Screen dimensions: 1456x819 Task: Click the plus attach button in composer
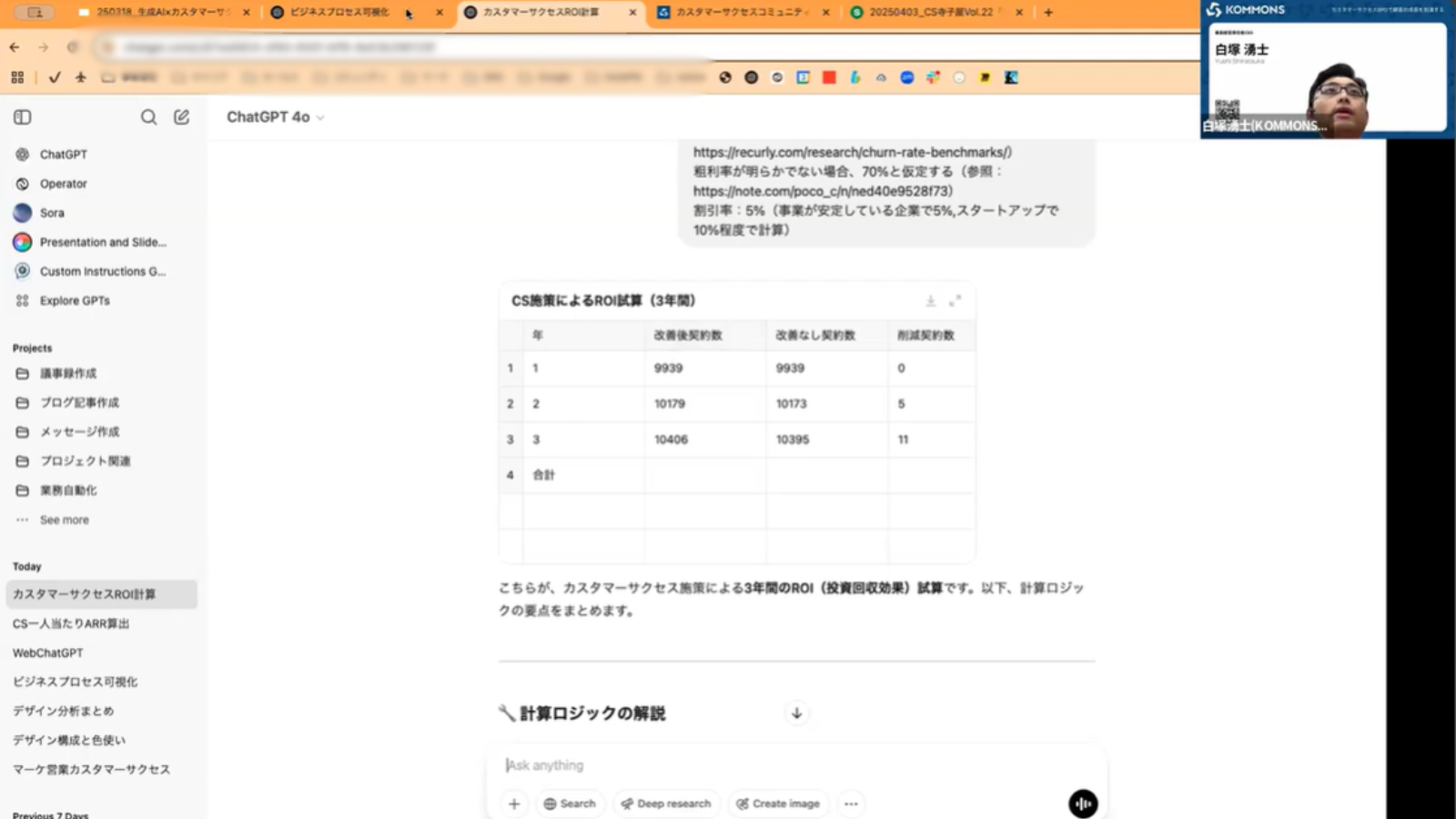(514, 804)
